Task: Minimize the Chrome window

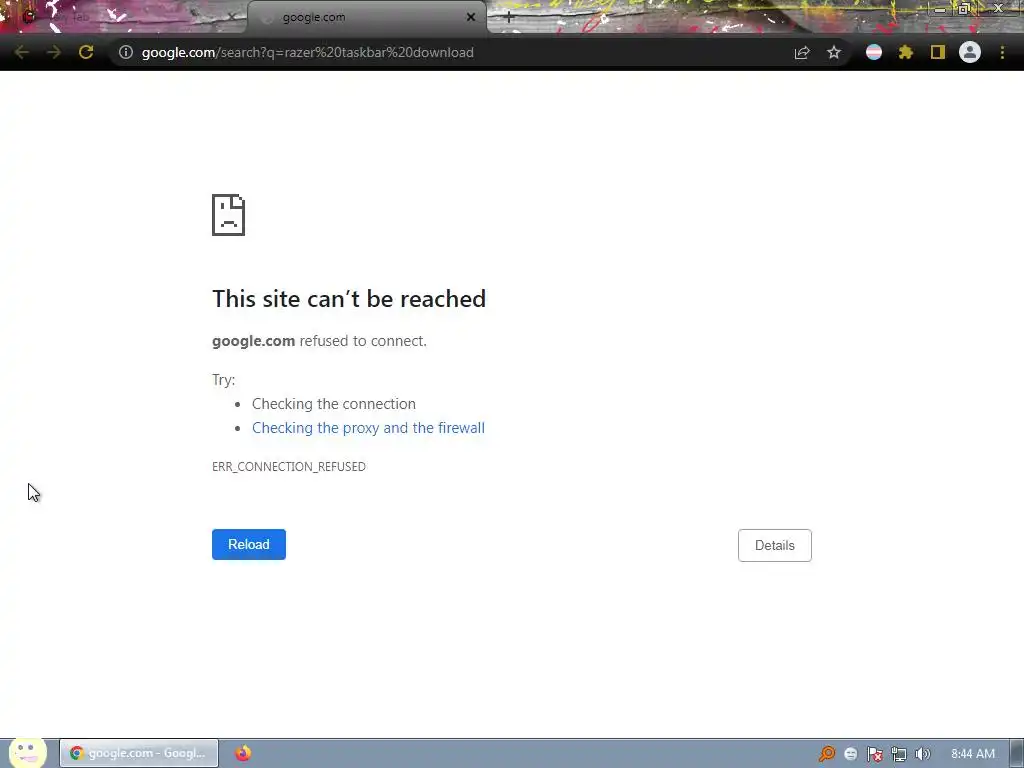Action: (x=939, y=9)
